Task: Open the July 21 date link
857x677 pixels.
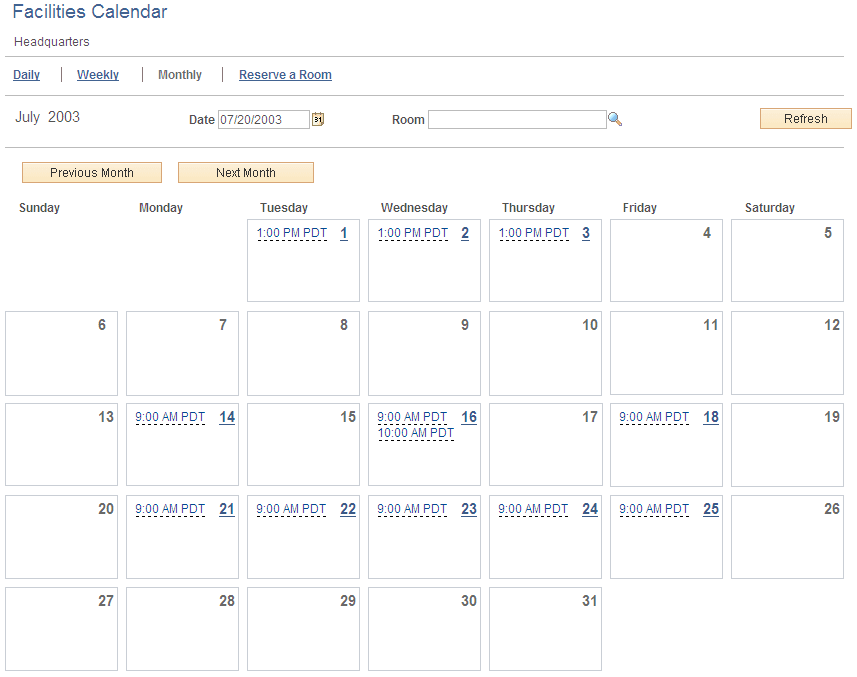Action: (226, 509)
